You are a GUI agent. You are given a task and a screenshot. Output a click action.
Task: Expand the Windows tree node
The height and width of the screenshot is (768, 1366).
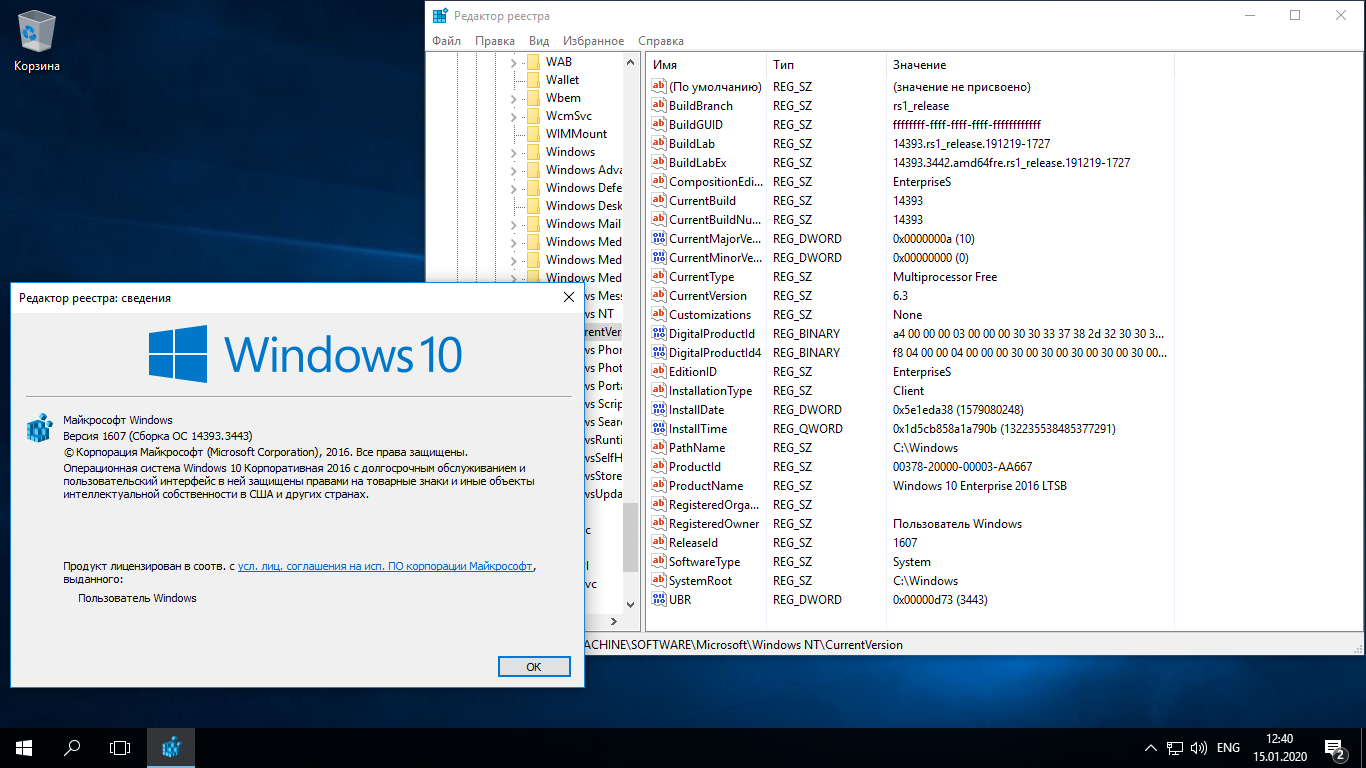tap(513, 152)
